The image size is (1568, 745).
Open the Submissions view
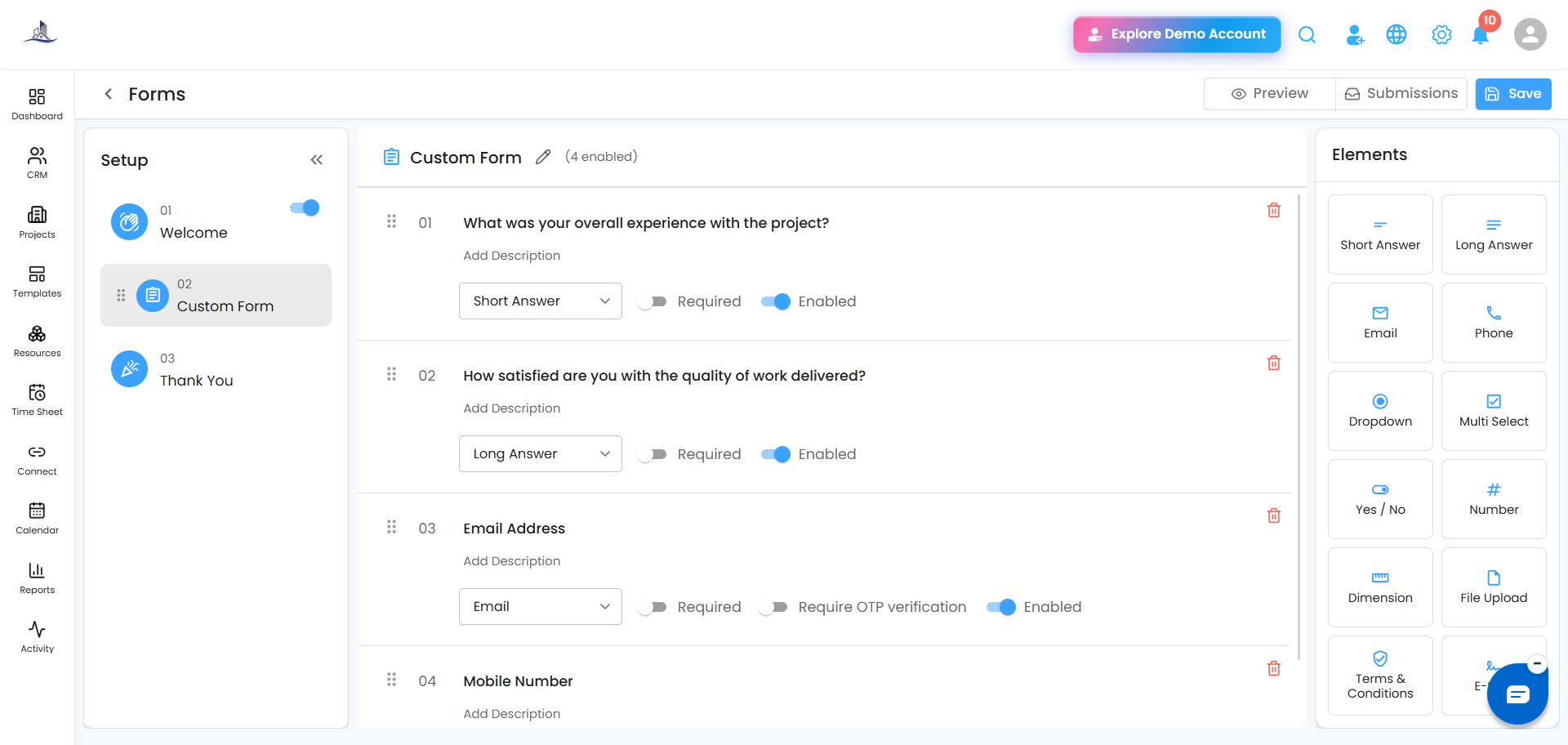coord(1401,94)
